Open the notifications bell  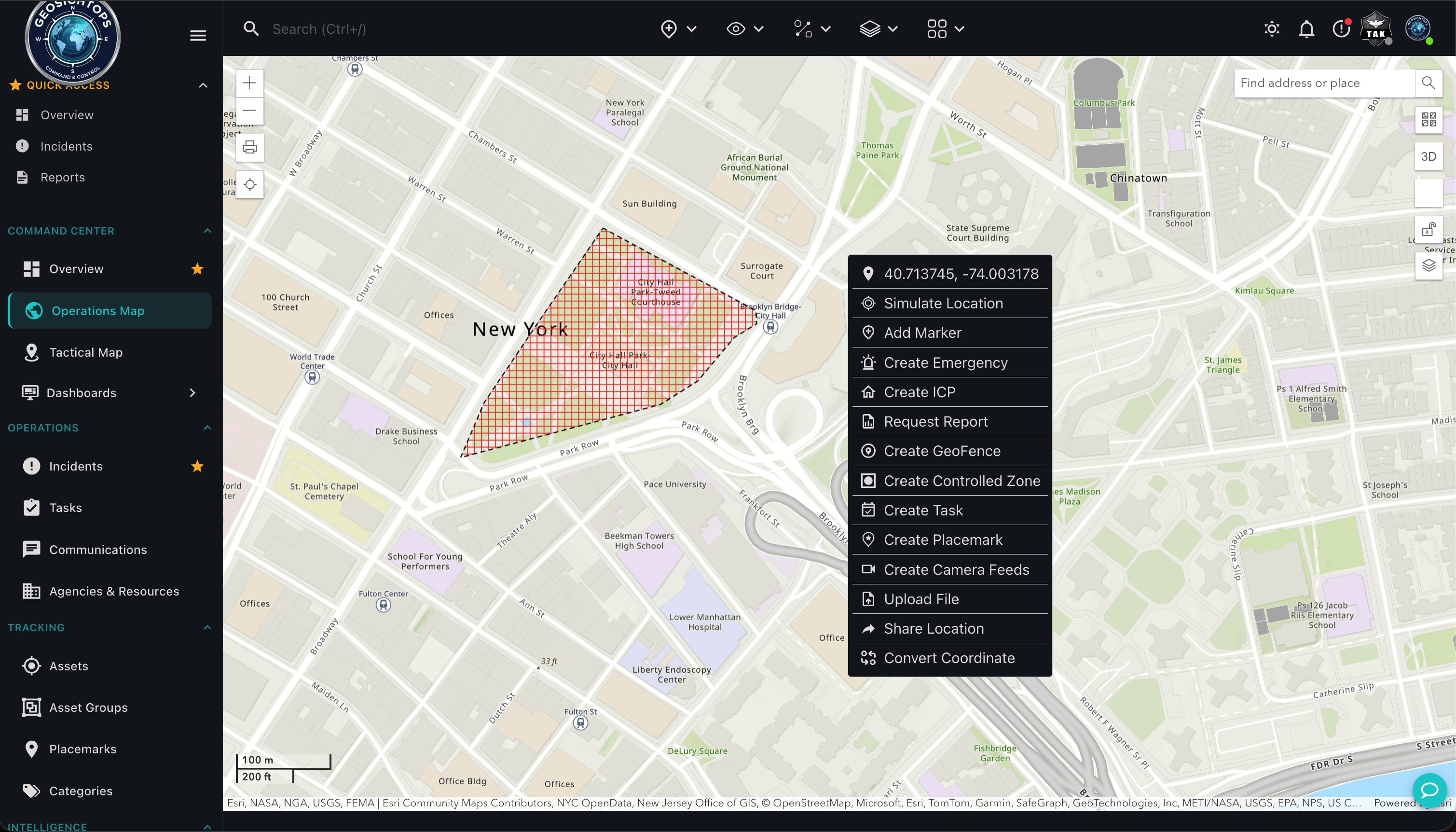pyautogui.click(x=1306, y=29)
